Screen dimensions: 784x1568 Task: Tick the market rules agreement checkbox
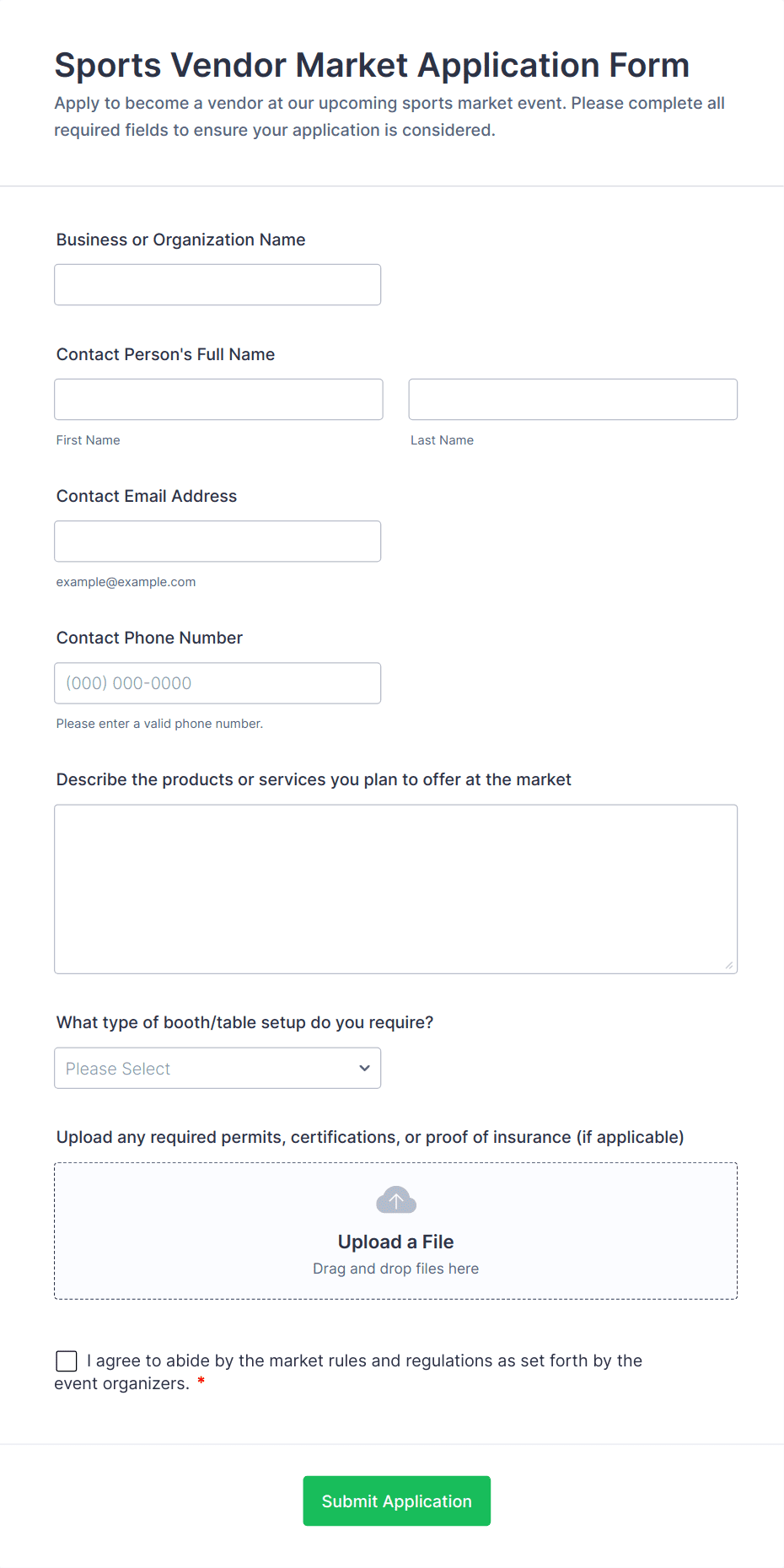67,1361
